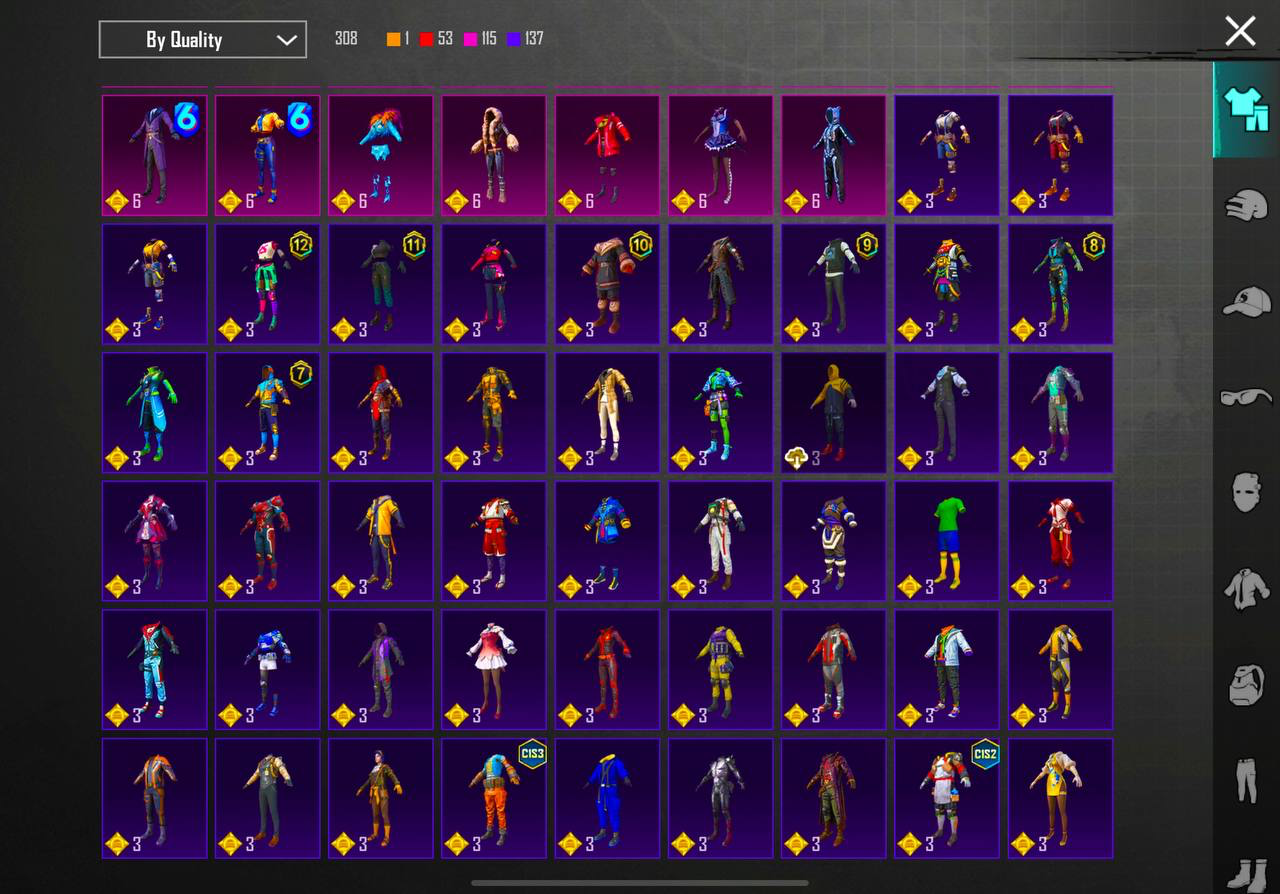This screenshot has height=894, width=1280.
Task: Switch to the sunglasses category tab
Action: click(1246, 397)
